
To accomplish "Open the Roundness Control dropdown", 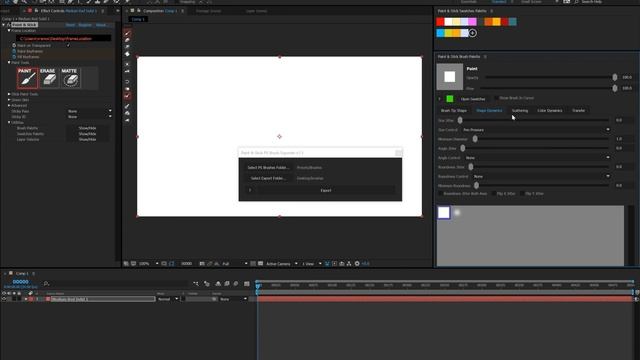I will pyautogui.click(x=542, y=176).
